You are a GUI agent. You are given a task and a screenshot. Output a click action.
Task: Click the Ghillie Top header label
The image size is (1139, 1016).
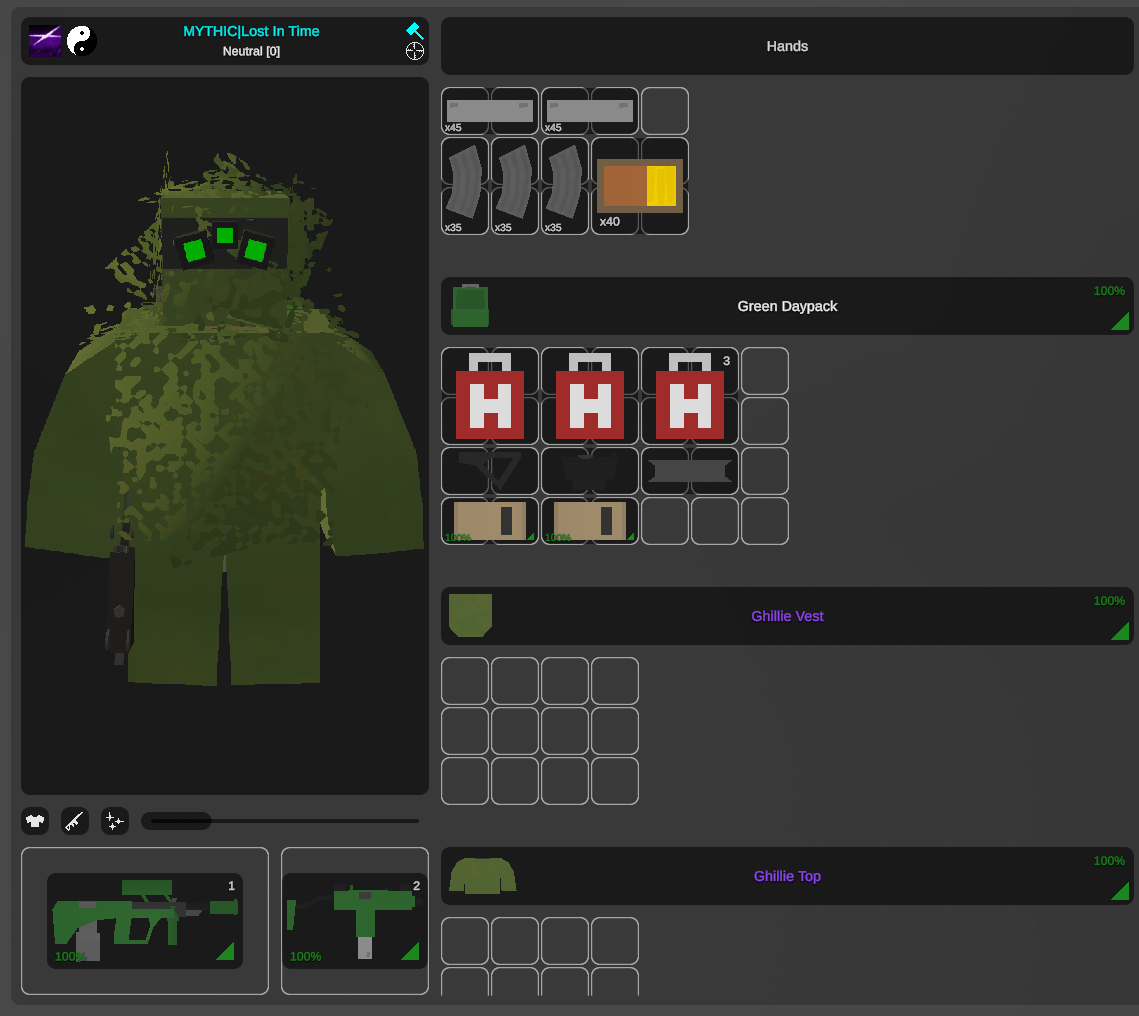(787, 877)
